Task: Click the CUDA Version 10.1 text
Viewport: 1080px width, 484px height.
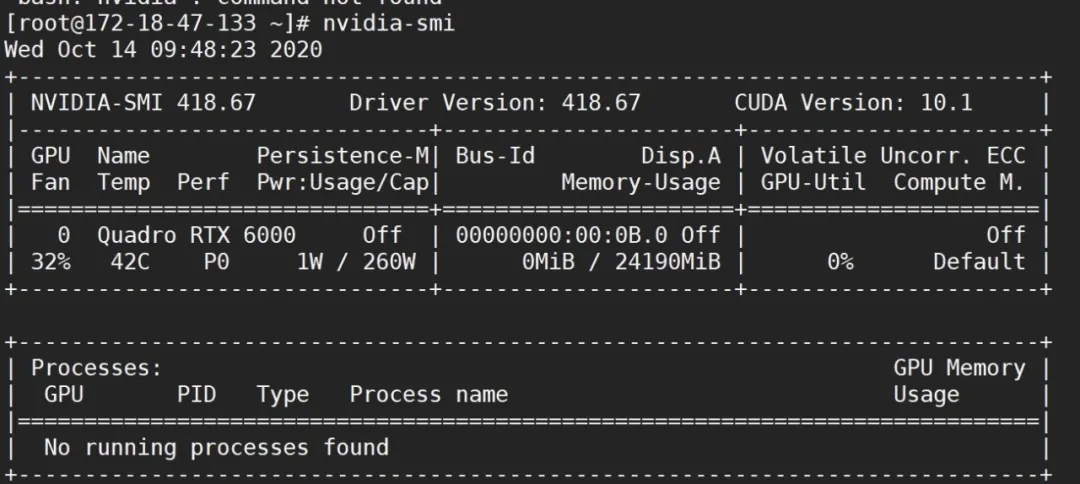Action: click(853, 103)
